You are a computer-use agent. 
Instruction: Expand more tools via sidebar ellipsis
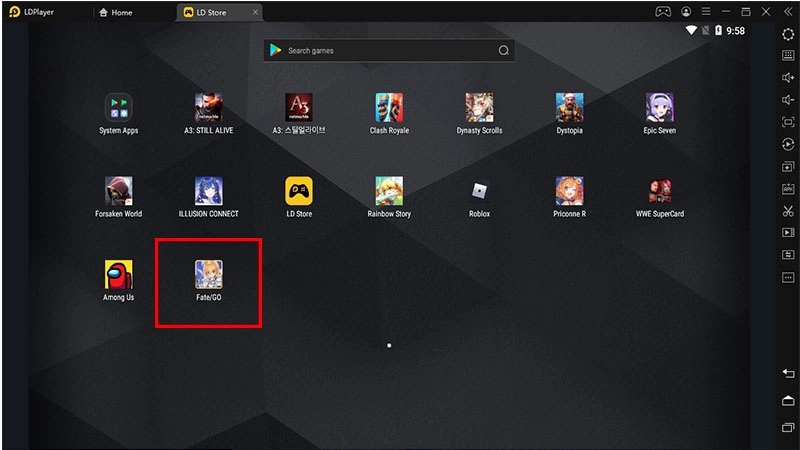coord(788,277)
